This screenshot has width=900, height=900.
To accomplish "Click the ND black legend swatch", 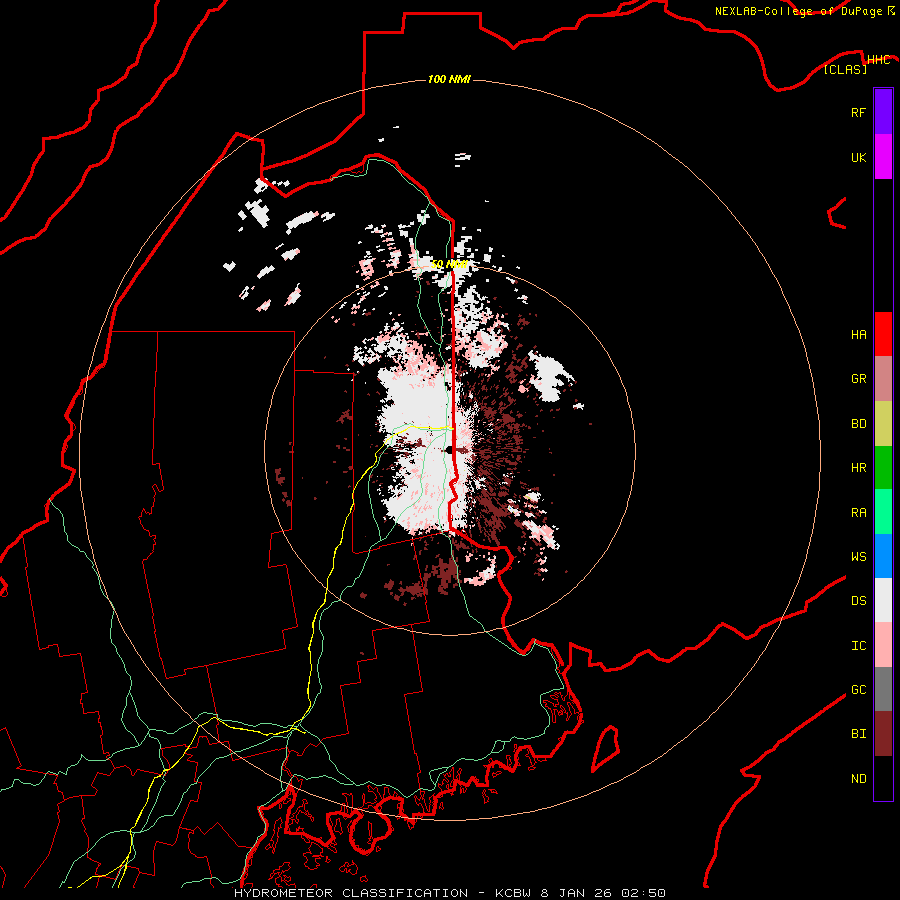I will [x=883, y=778].
